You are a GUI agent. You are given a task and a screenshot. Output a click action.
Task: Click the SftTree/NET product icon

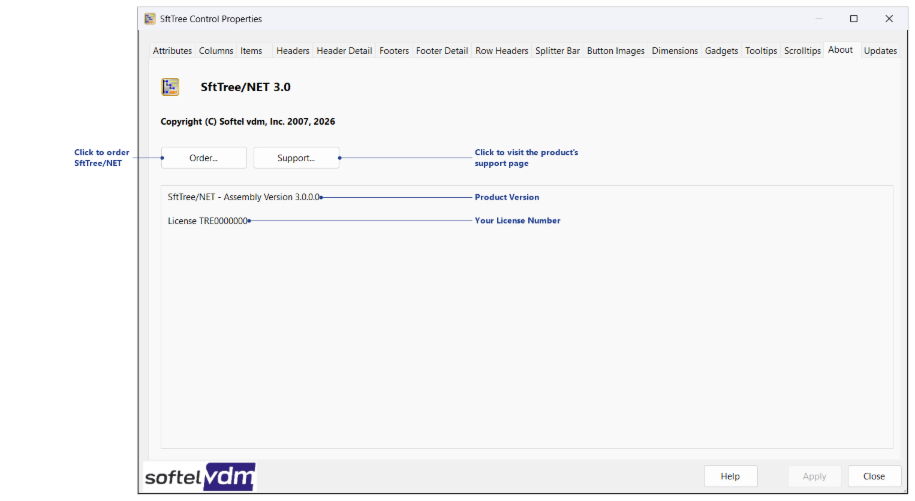[170, 87]
